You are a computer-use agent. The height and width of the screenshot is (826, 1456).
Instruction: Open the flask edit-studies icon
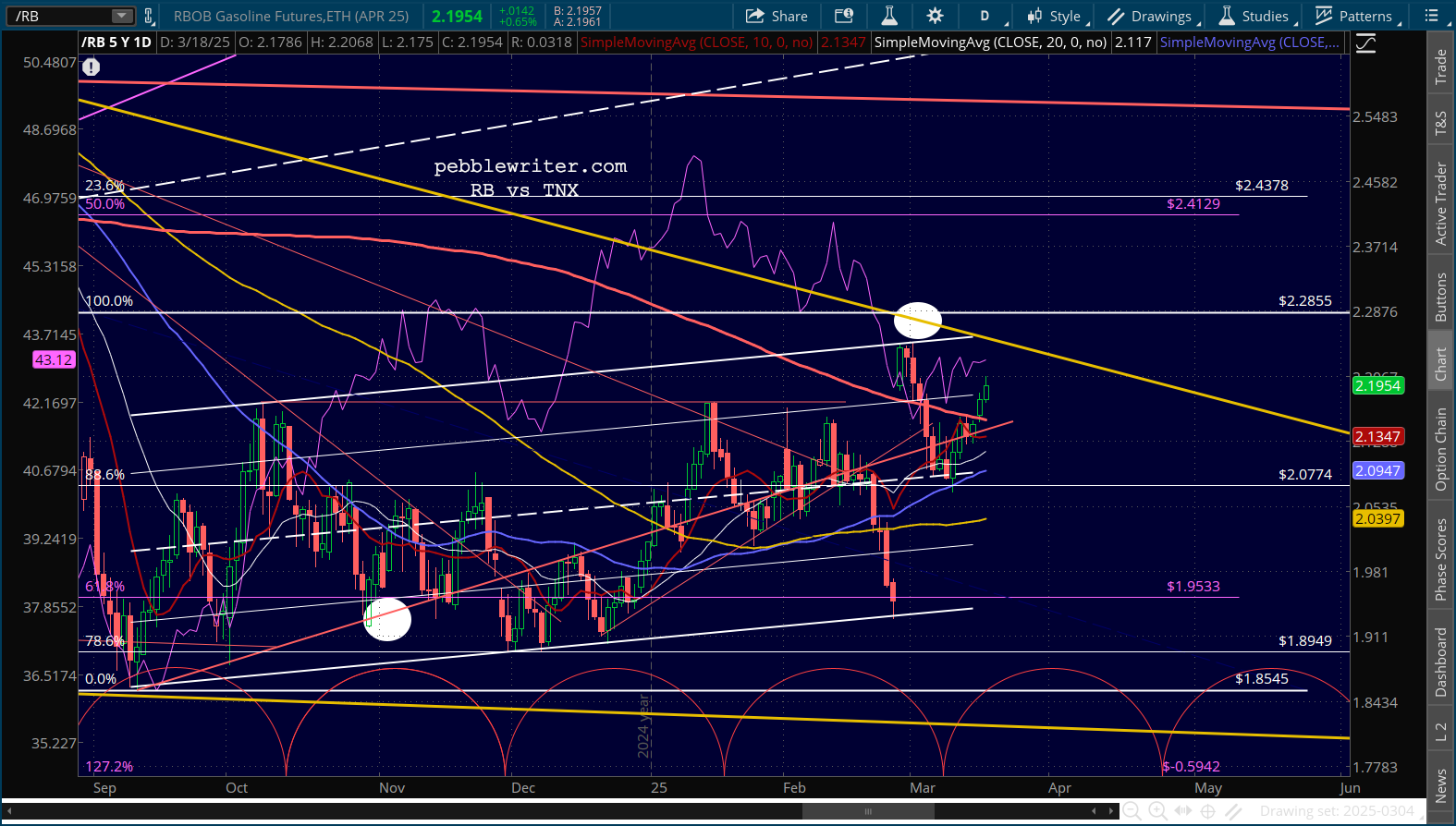point(889,16)
